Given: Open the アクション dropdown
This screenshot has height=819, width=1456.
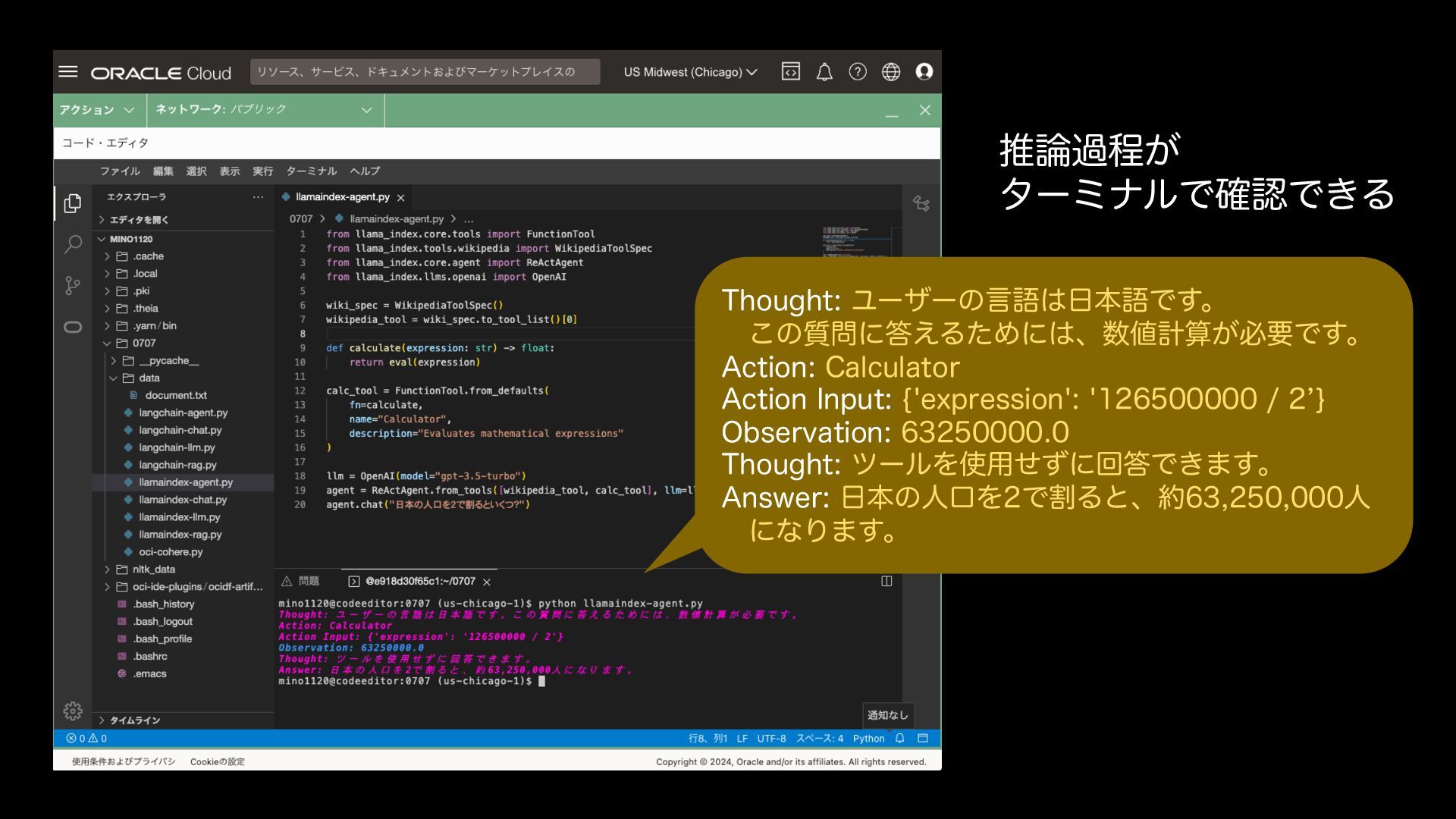Looking at the screenshot, I should 97,110.
